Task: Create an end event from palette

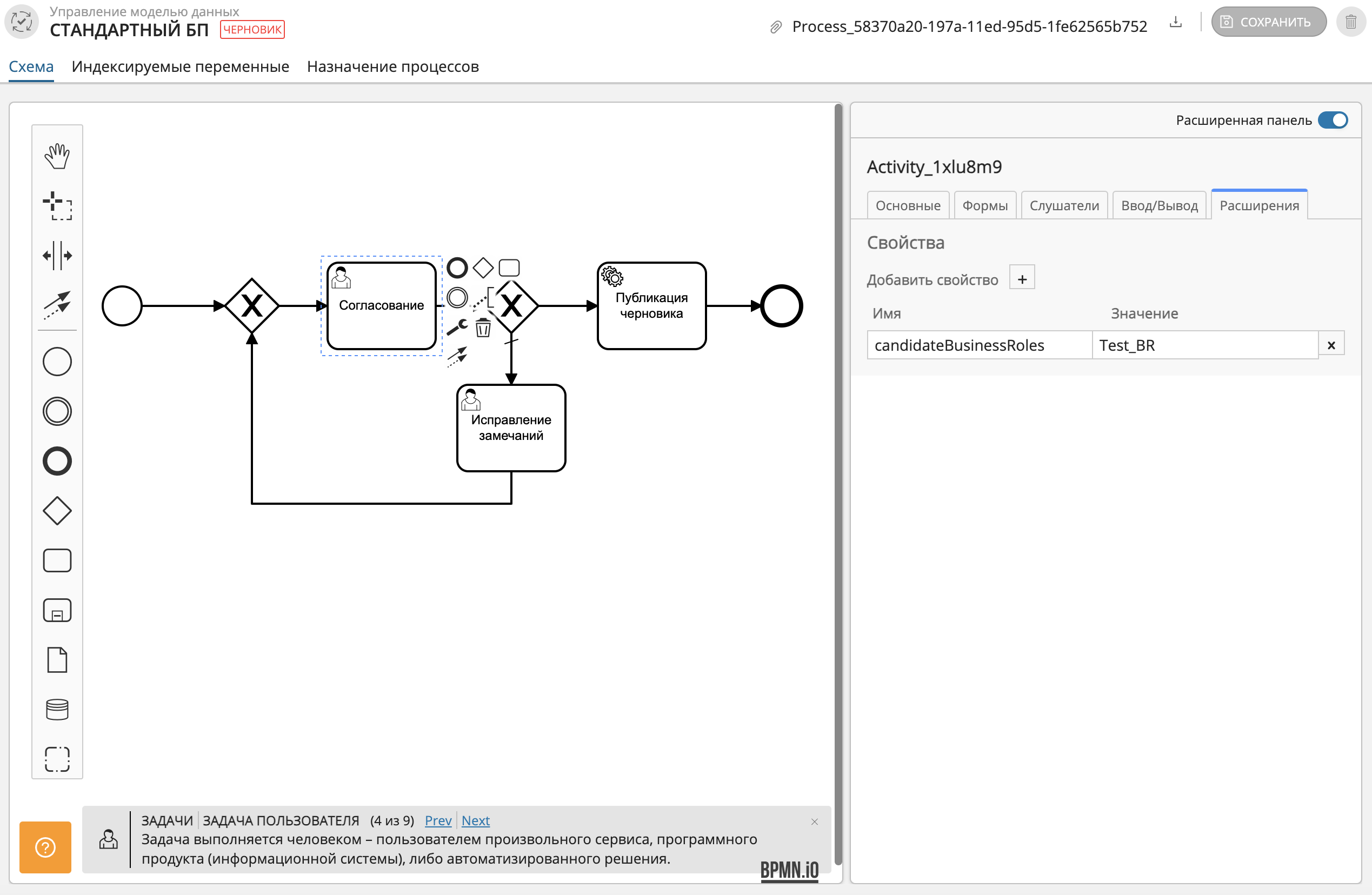Action: pyautogui.click(x=57, y=461)
